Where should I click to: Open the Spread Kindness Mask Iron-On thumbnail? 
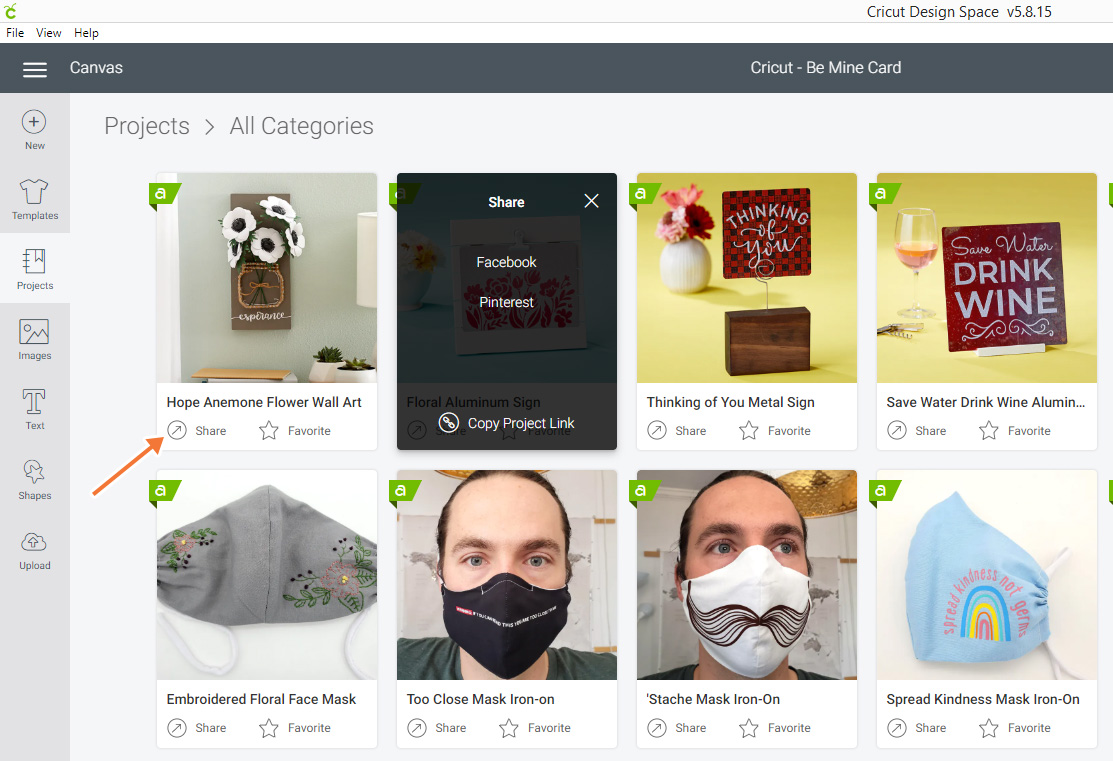[987, 575]
